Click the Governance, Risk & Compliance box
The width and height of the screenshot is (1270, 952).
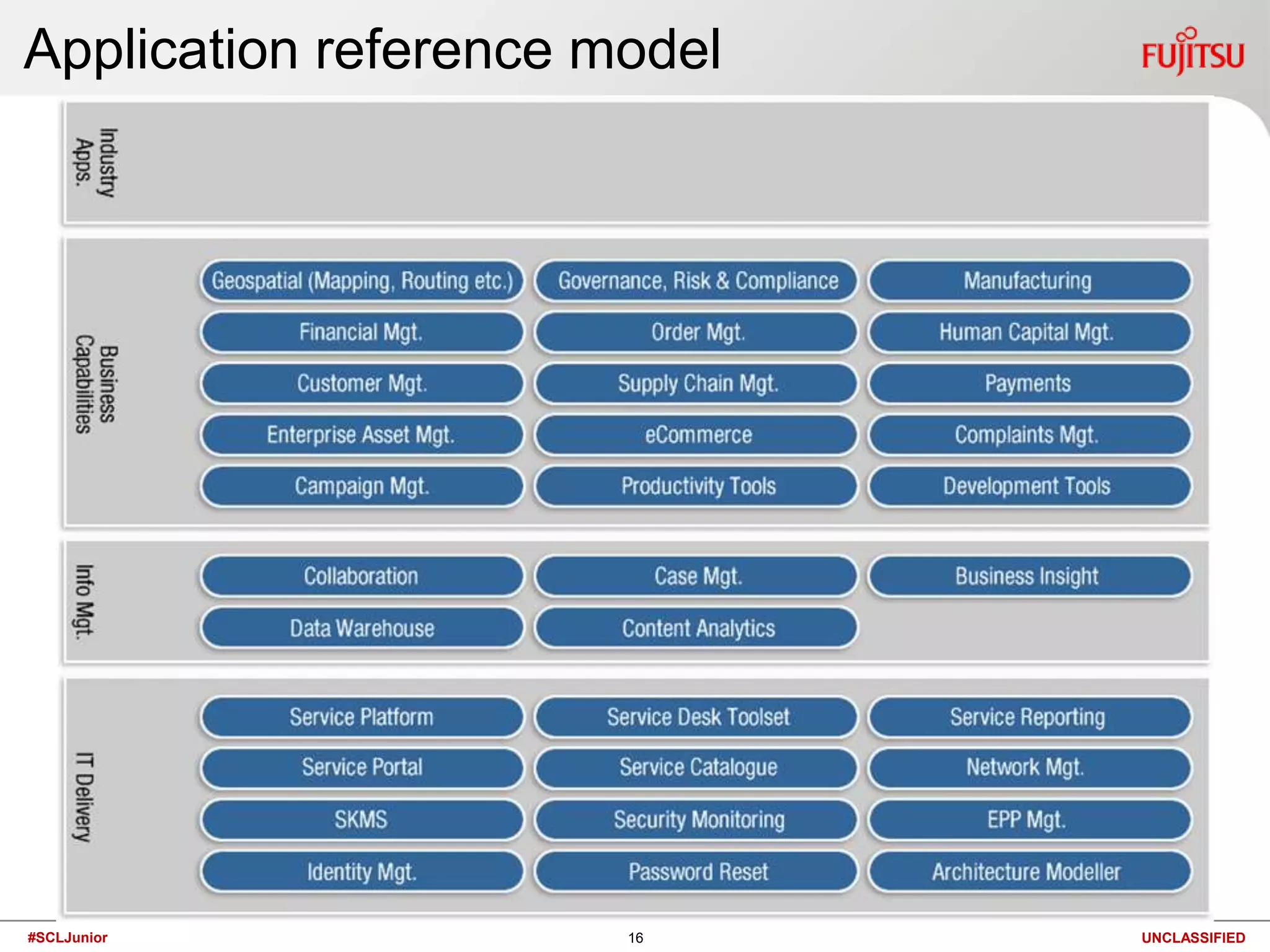coord(696,281)
